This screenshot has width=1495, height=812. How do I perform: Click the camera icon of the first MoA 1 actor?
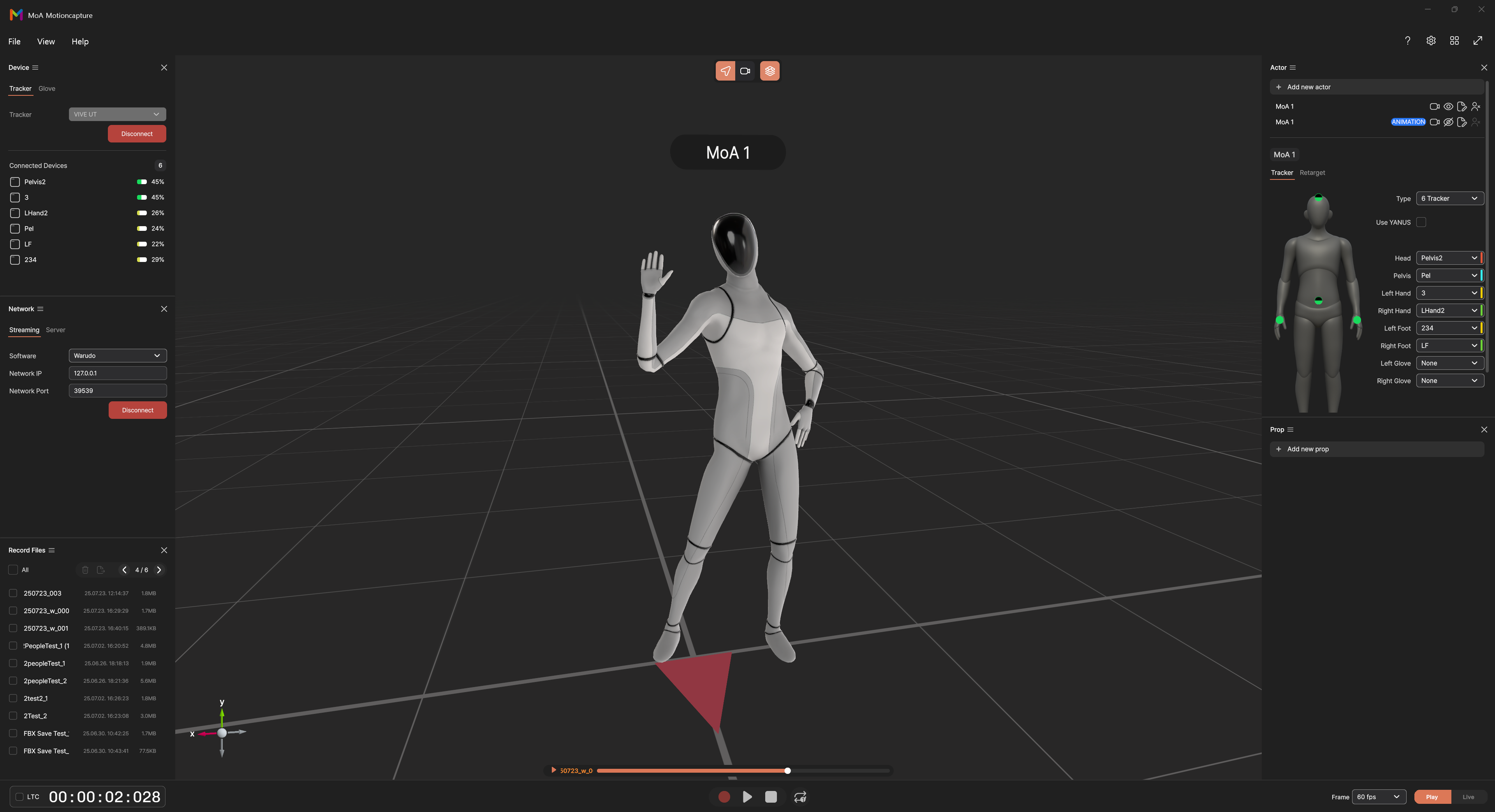pos(1435,106)
